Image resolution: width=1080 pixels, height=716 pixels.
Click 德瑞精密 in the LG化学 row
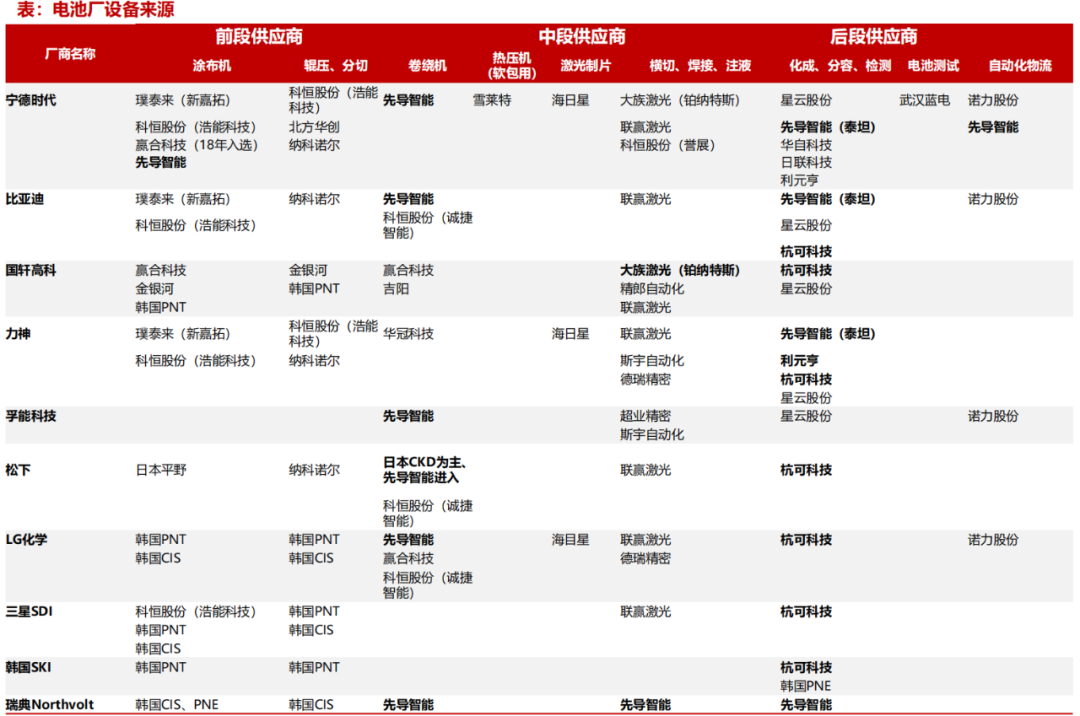click(x=645, y=558)
